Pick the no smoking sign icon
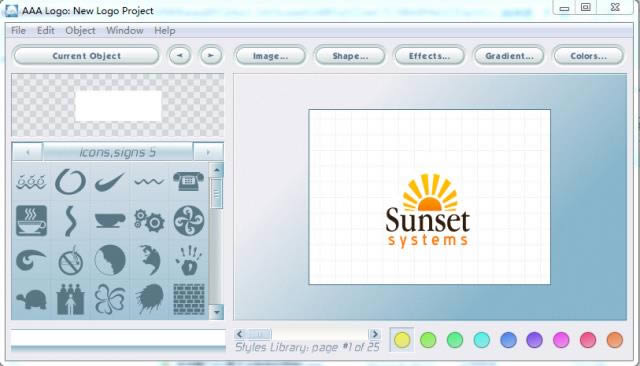This screenshot has height=366, width=640. click(71, 260)
